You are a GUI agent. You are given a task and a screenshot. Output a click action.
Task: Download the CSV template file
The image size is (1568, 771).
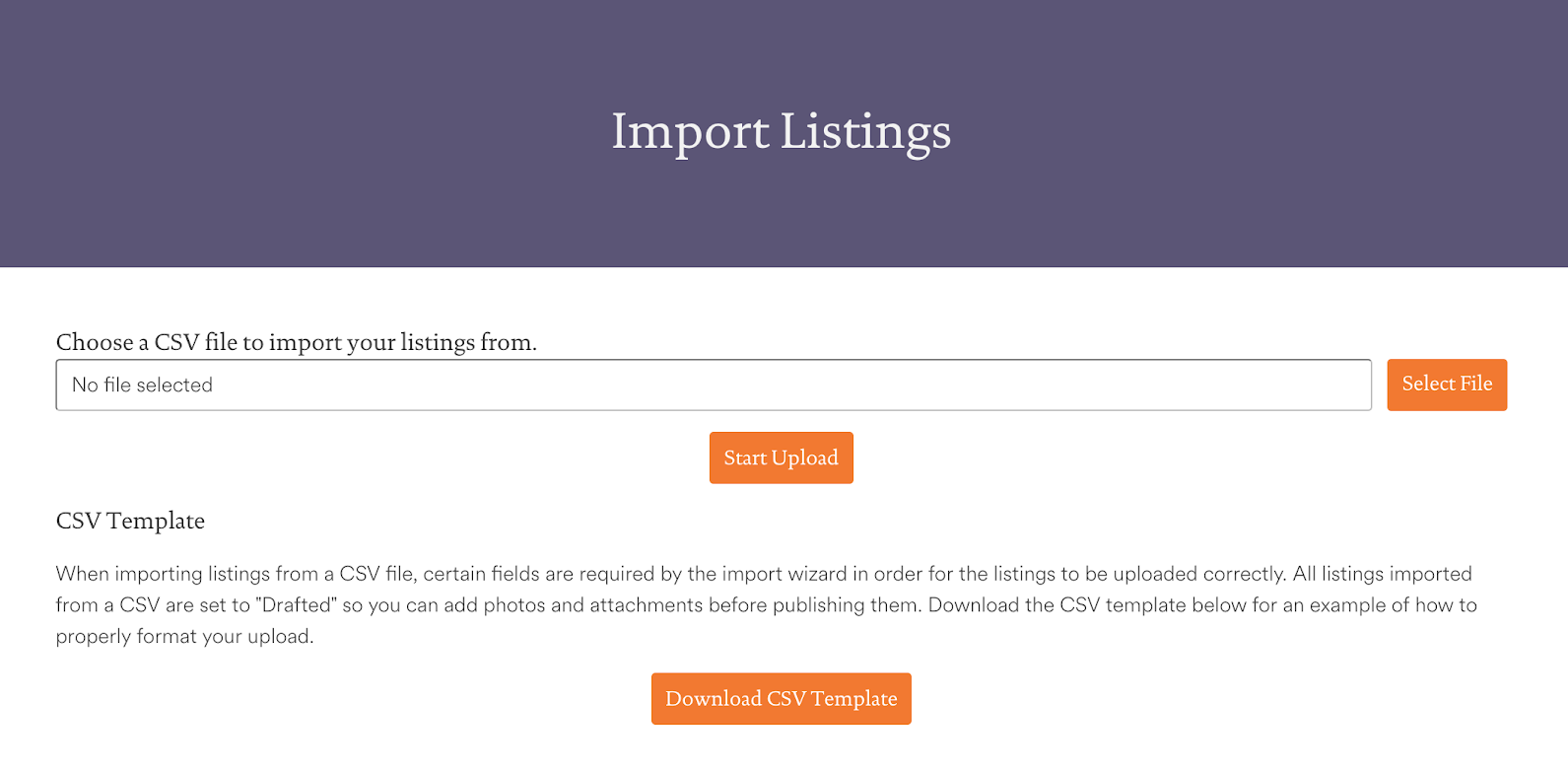(781, 699)
